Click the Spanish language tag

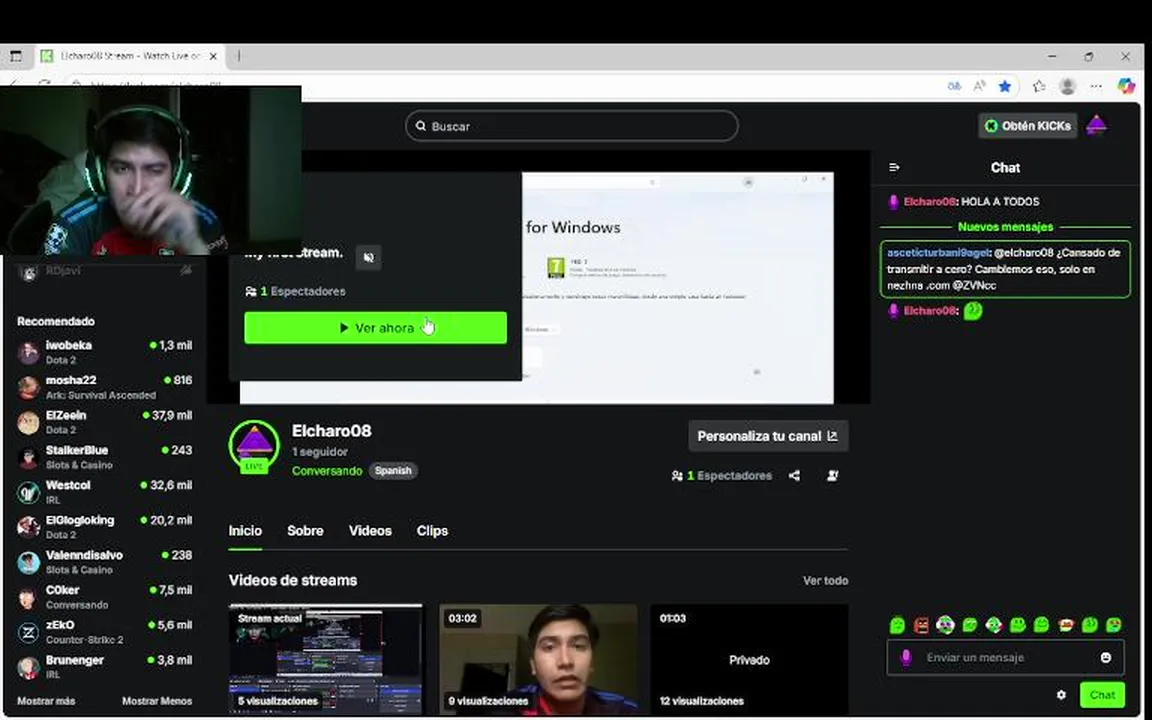click(x=393, y=471)
